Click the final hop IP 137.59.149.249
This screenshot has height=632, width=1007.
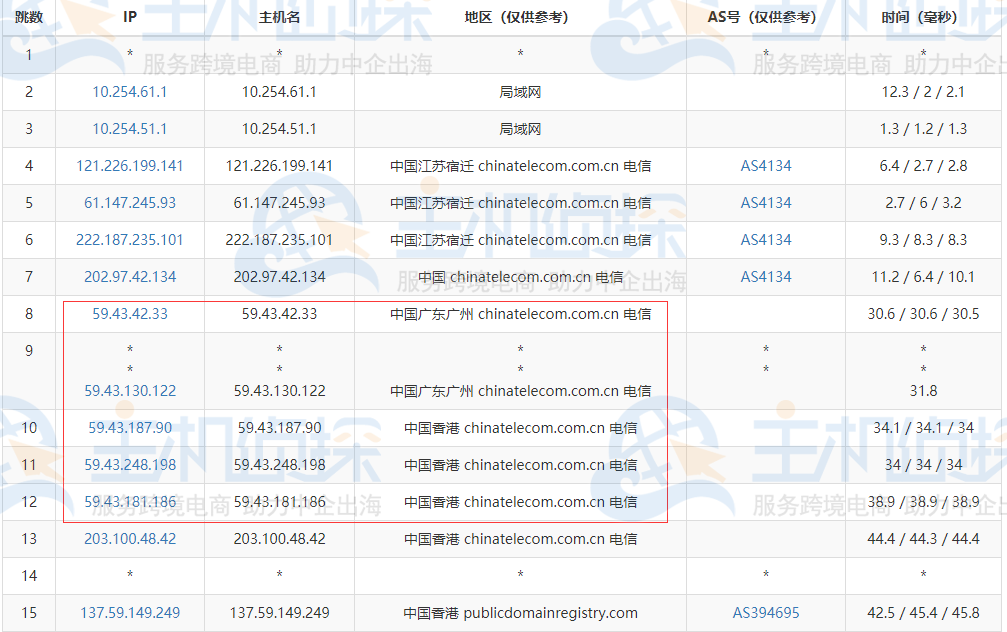[x=129, y=612]
